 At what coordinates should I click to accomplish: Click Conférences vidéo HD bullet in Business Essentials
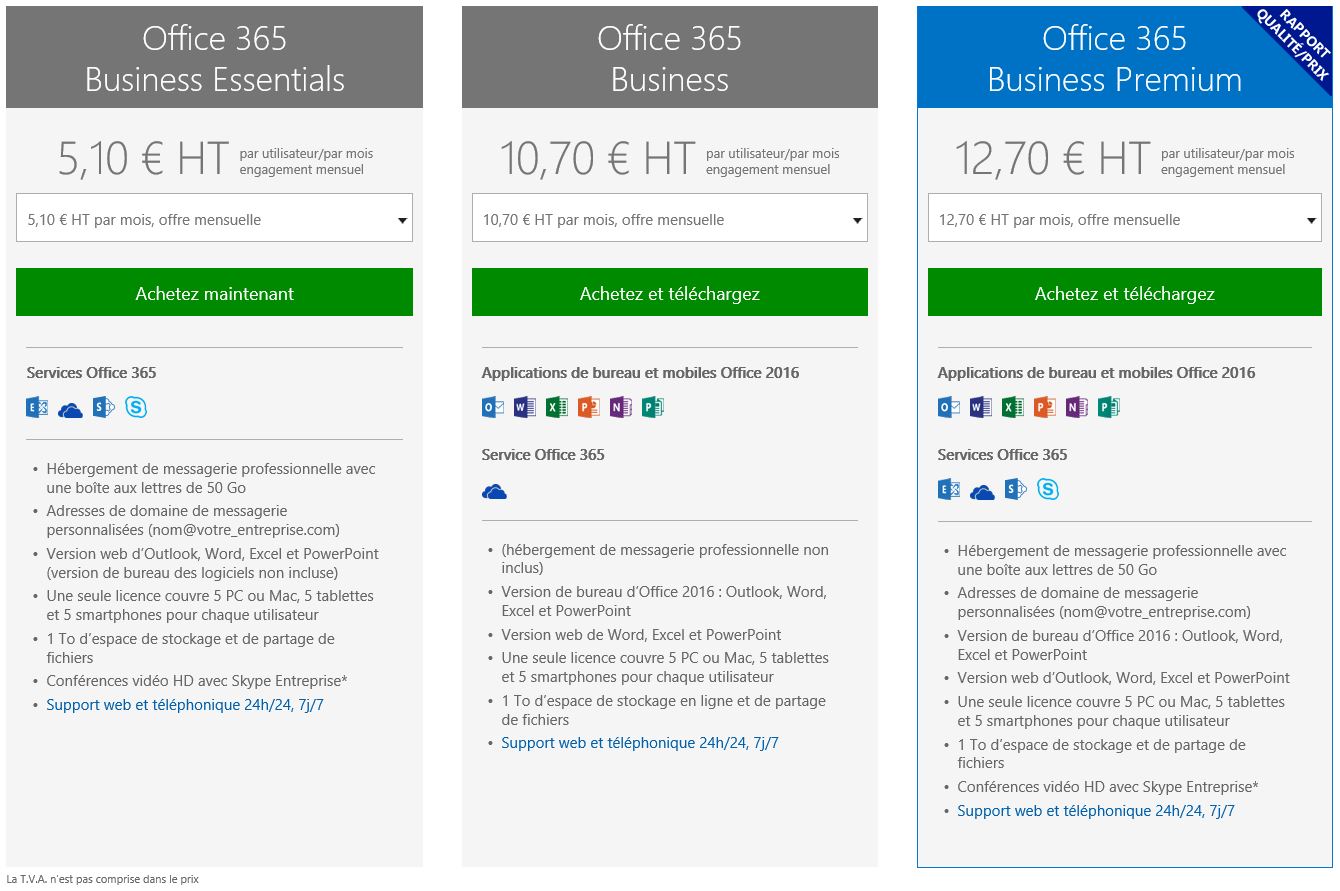[197, 681]
